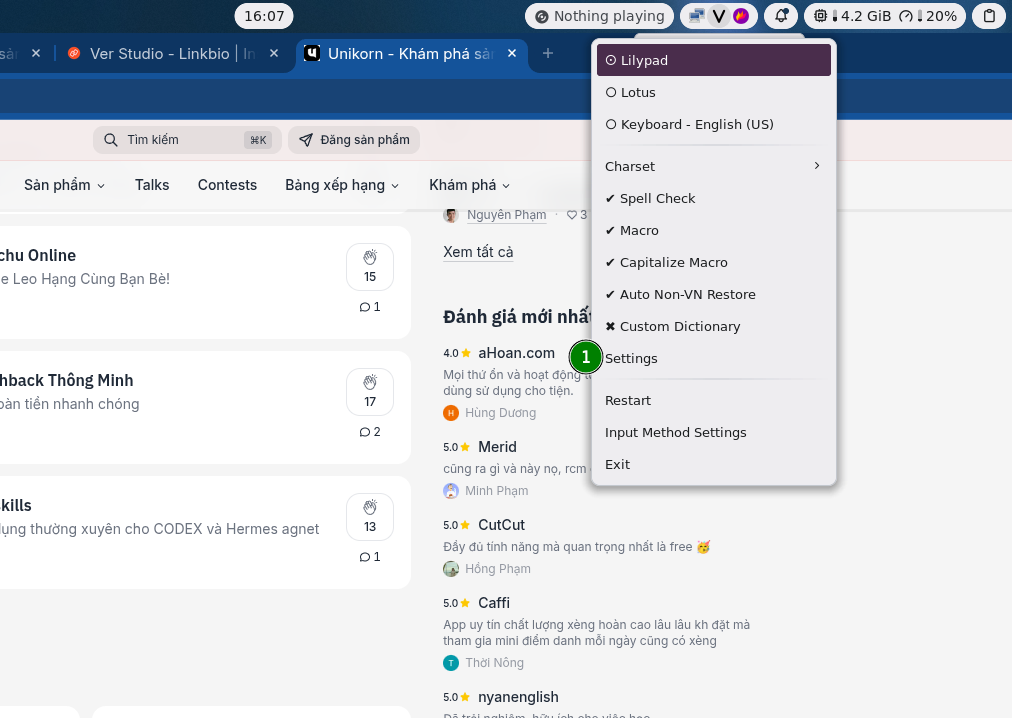Open a new browser tab with plus
The width and height of the screenshot is (1012, 718).
tap(548, 54)
